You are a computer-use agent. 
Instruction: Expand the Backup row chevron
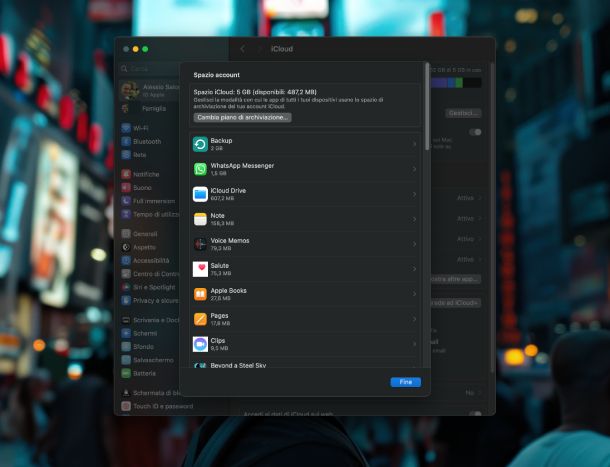click(414, 144)
